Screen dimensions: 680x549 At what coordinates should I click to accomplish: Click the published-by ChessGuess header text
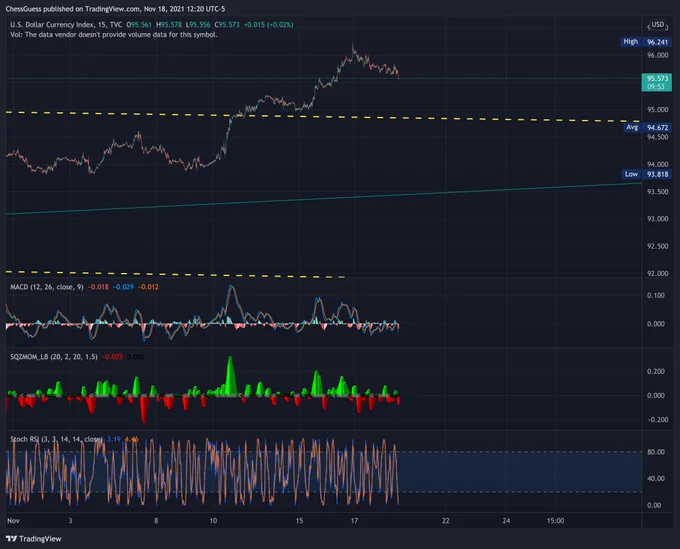[115, 9]
